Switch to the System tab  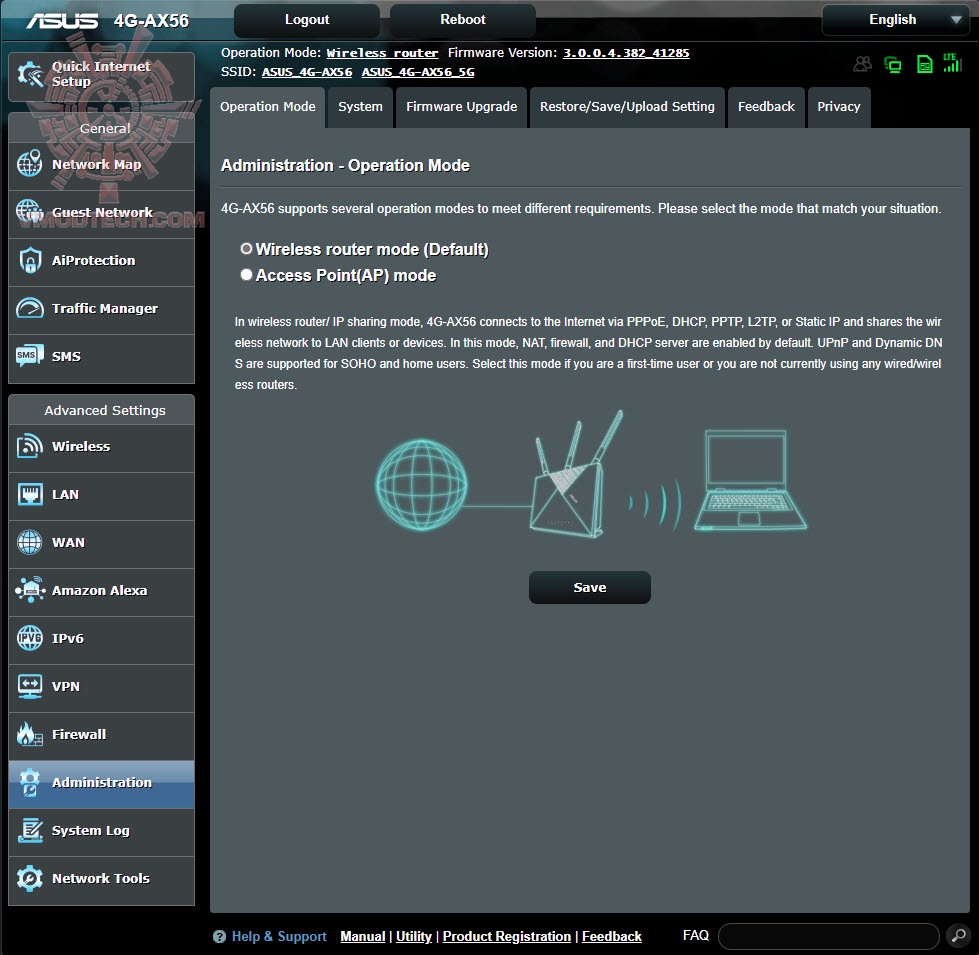click(360, 107)
